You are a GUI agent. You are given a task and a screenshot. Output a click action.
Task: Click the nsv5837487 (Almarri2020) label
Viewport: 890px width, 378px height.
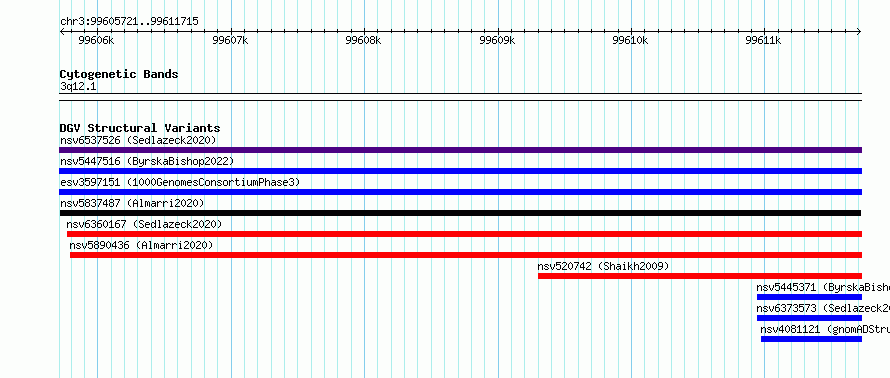[132, 203]
